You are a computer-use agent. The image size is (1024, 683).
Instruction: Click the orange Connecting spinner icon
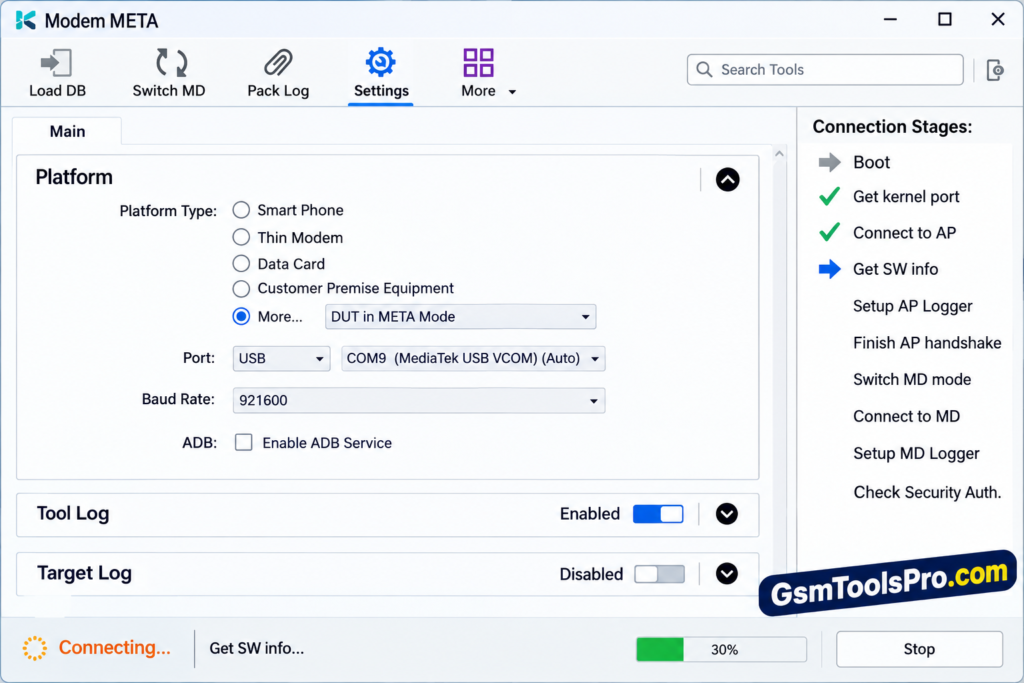point(35,648)
